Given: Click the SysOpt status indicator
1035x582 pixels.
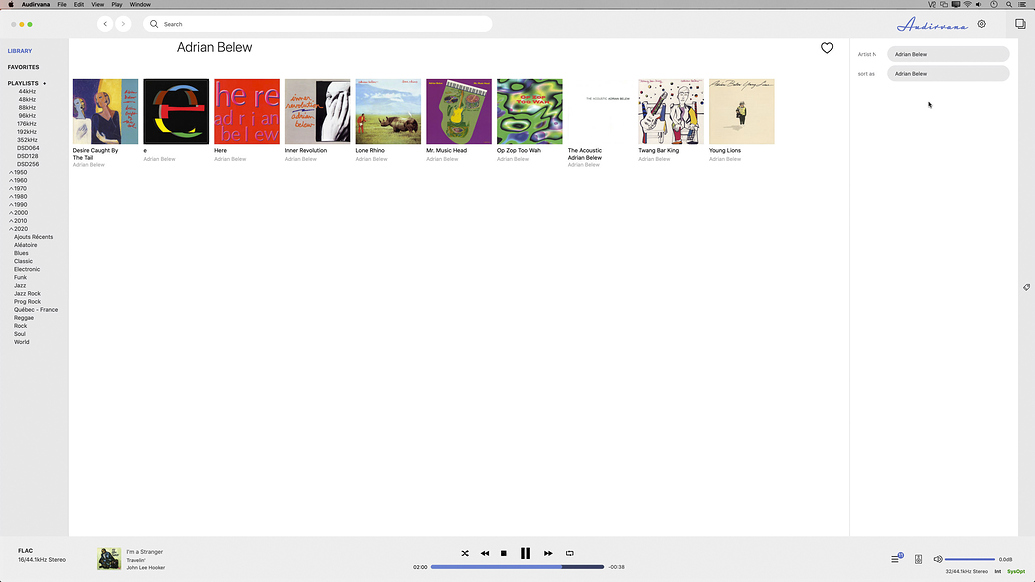Looking at the screenshot, I should point(1016,571).
